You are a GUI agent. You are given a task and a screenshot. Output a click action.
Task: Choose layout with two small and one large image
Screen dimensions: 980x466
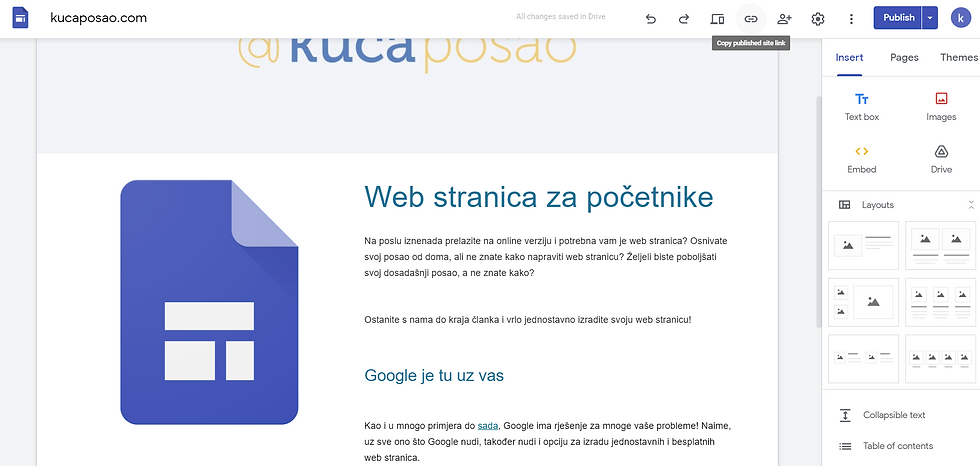click(863, 302)
